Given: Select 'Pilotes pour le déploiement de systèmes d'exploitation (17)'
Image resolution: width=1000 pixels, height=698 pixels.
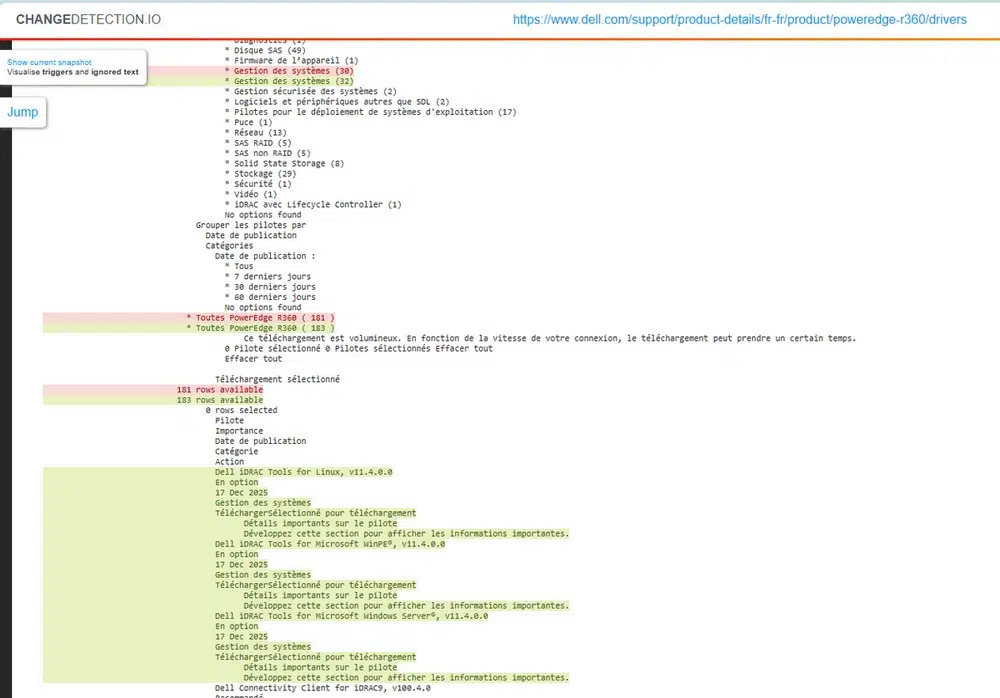Looking at the screenshot, I should coord(371,112).
